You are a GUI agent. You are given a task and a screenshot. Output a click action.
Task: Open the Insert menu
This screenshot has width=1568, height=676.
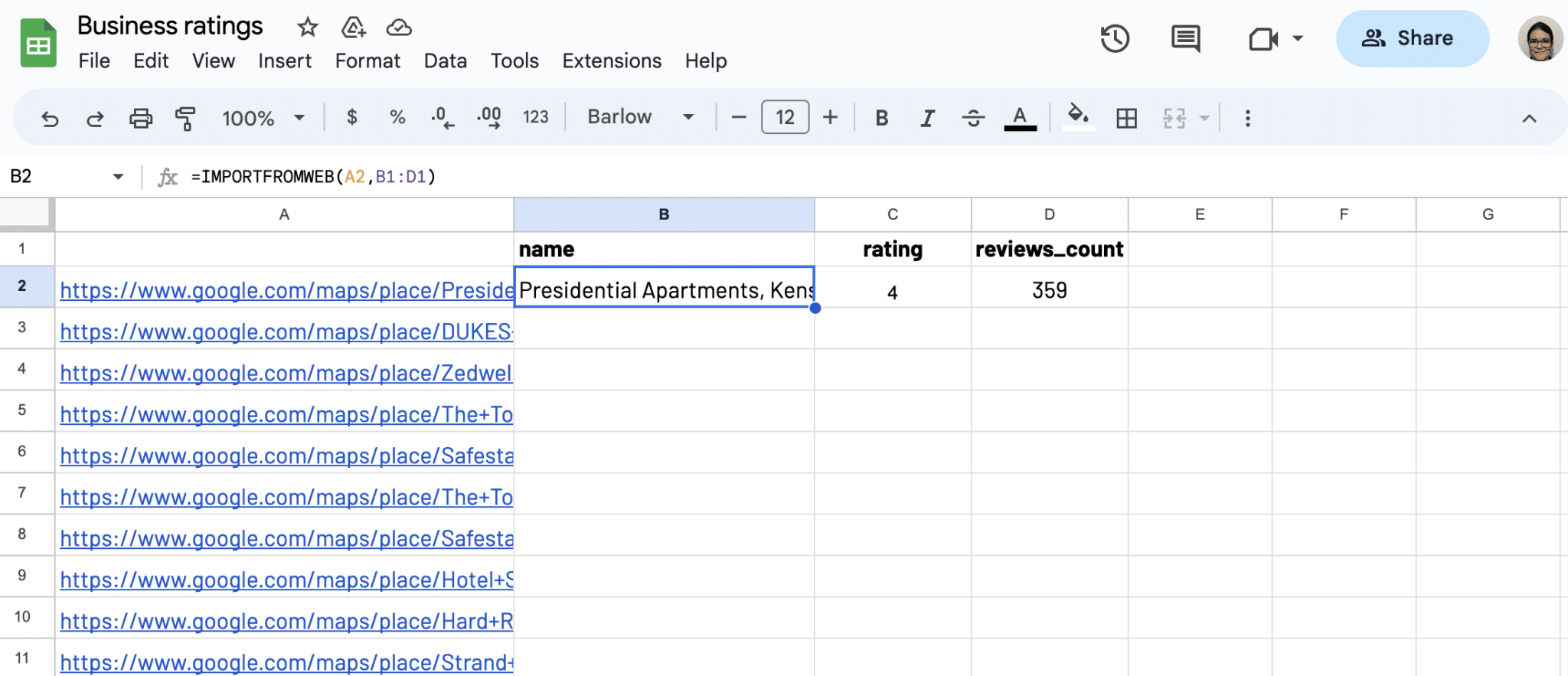[x=285, y=60]
